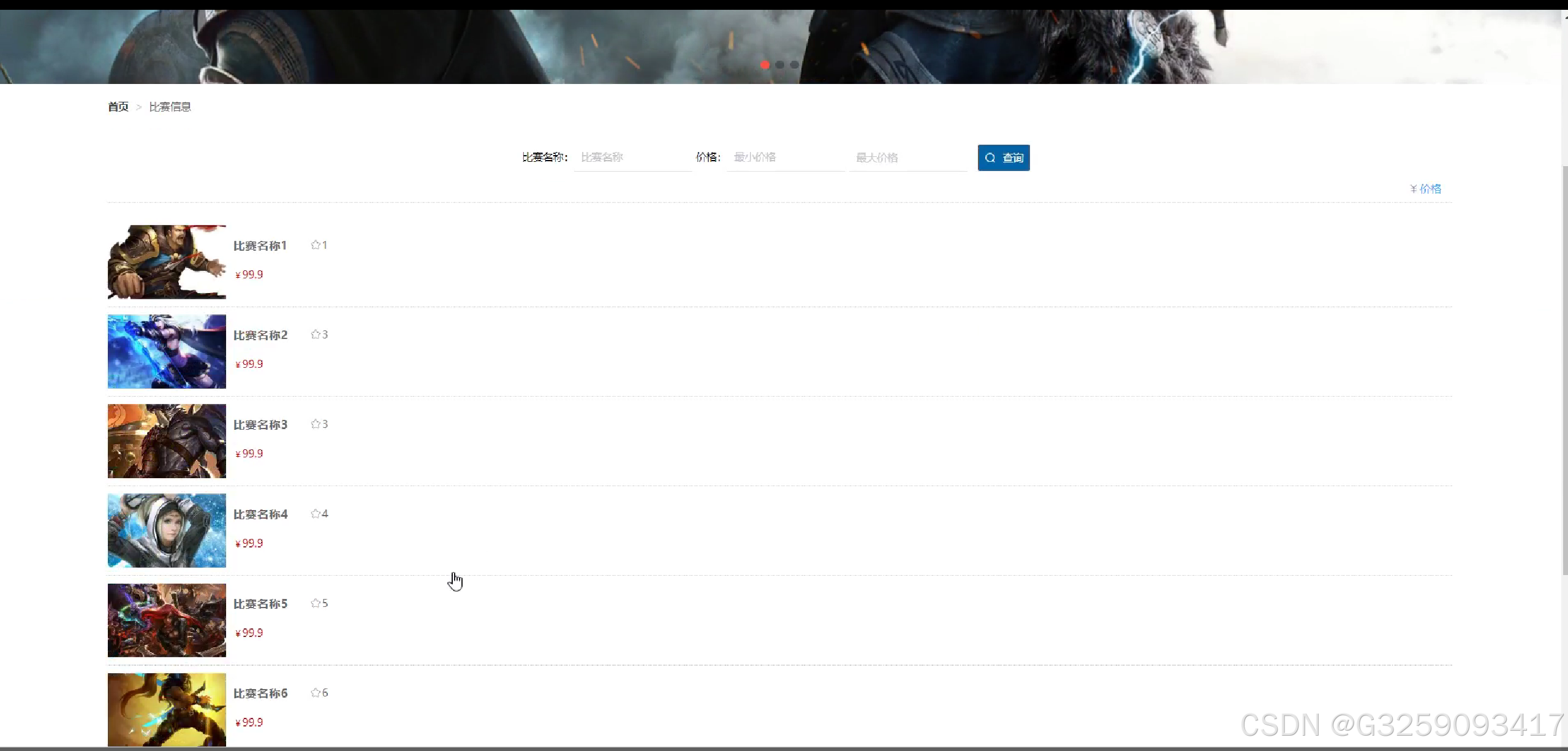Image resolution: width=1568 pixels, height=751 pixels.
Task: Click the star icon next to 比赛名称3
Action: (315, 424)
